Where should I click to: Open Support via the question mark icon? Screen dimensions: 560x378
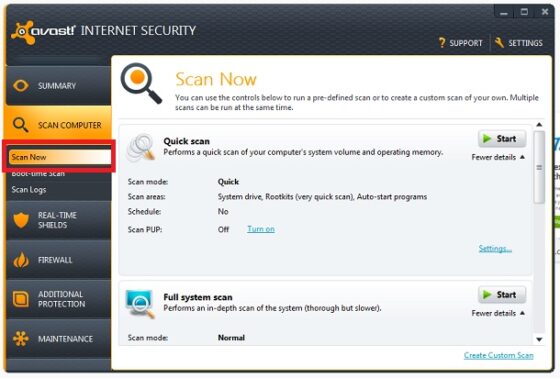pos(442,43)
